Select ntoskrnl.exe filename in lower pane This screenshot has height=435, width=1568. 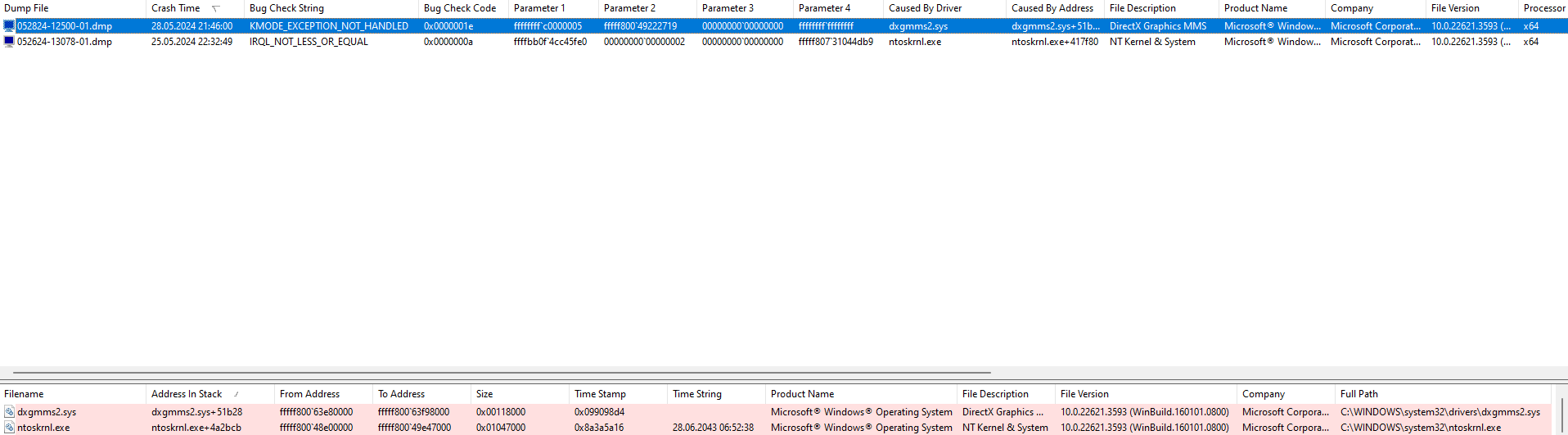click(x=43, y=428)
